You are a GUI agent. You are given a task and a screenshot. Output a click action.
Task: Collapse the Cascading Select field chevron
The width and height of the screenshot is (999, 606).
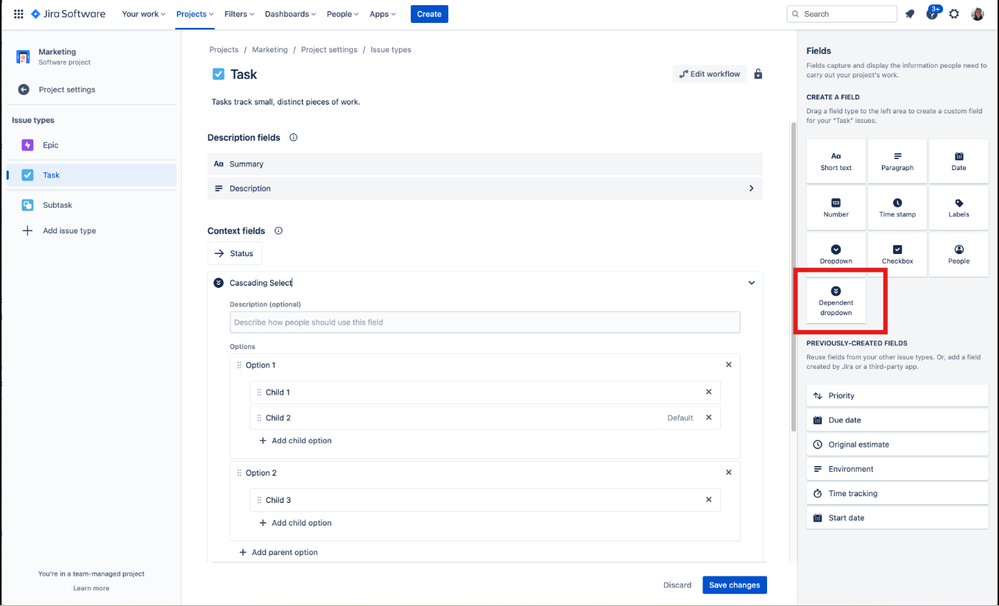[752, 283]
